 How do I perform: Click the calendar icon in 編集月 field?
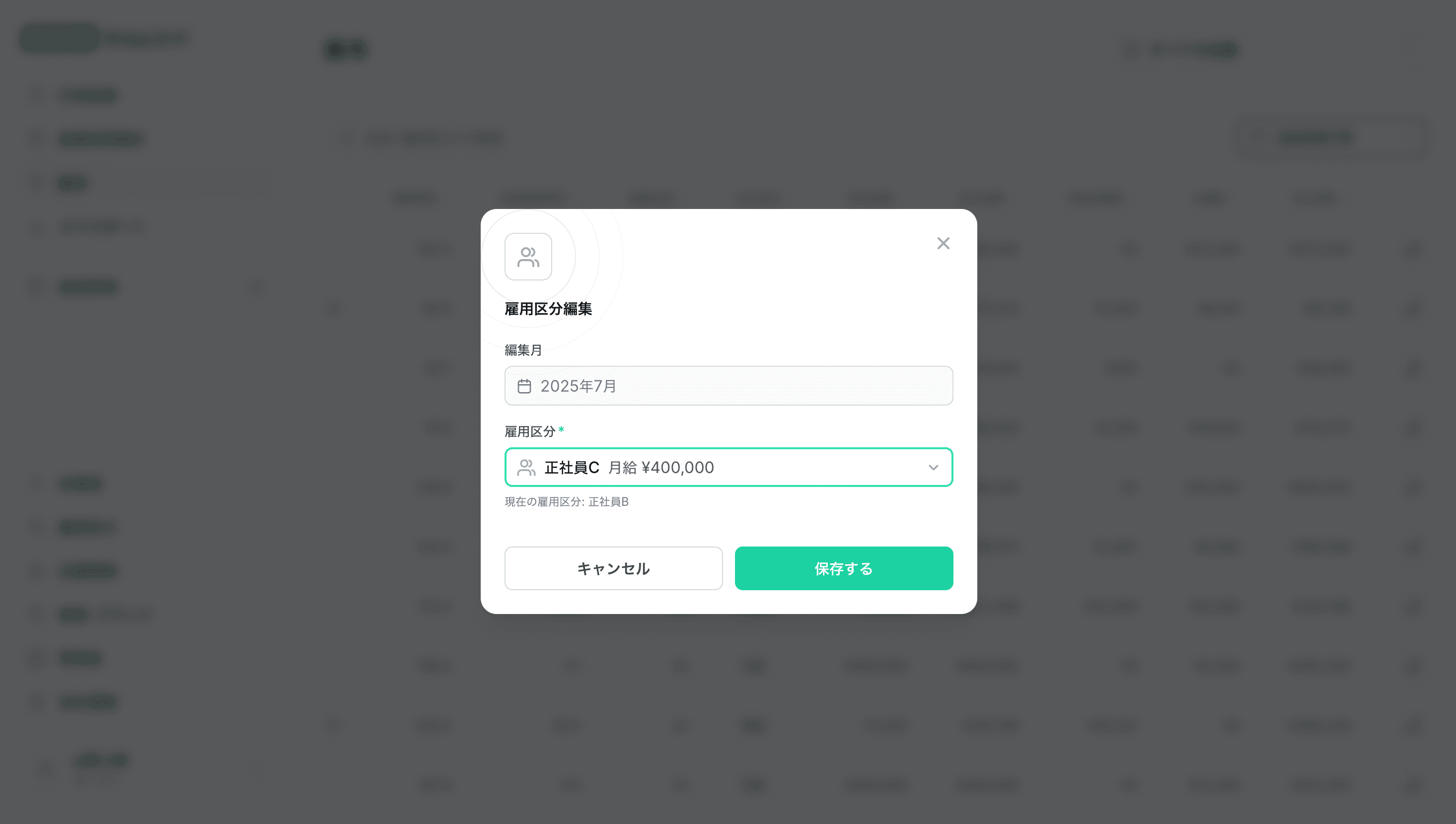[524, 386]
